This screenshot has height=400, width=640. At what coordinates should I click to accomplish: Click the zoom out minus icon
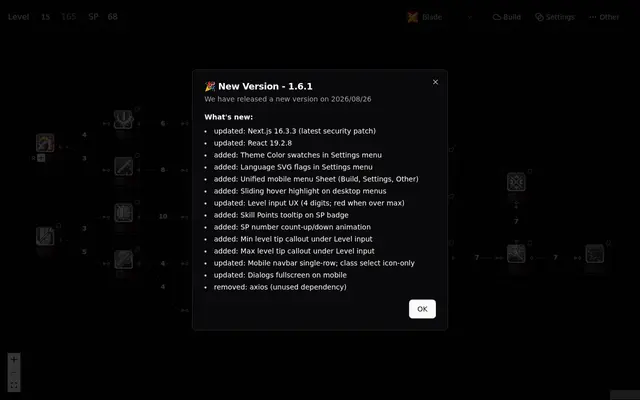(14, 372)
